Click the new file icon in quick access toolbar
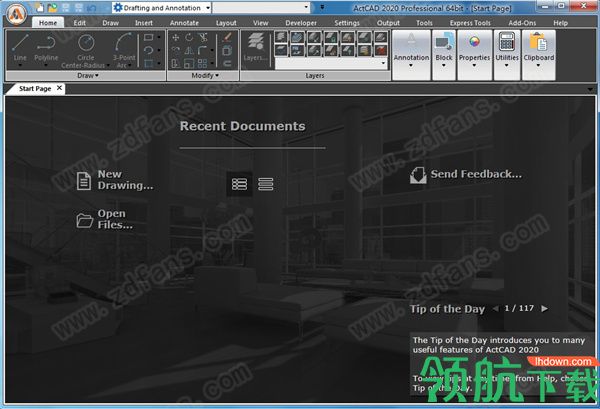600x409 pixels. coord(40,8)
